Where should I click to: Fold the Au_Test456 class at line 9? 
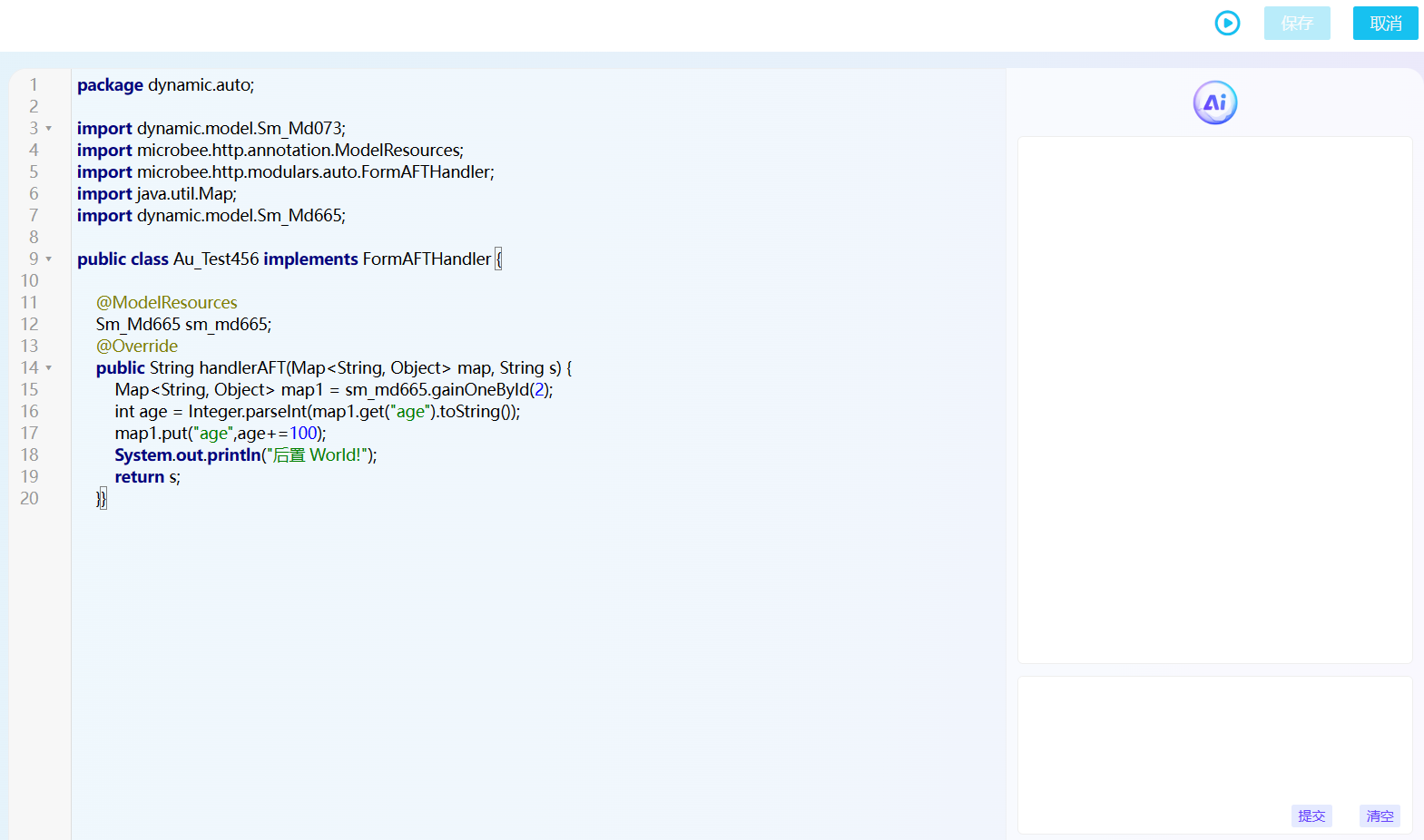(49, 259)
